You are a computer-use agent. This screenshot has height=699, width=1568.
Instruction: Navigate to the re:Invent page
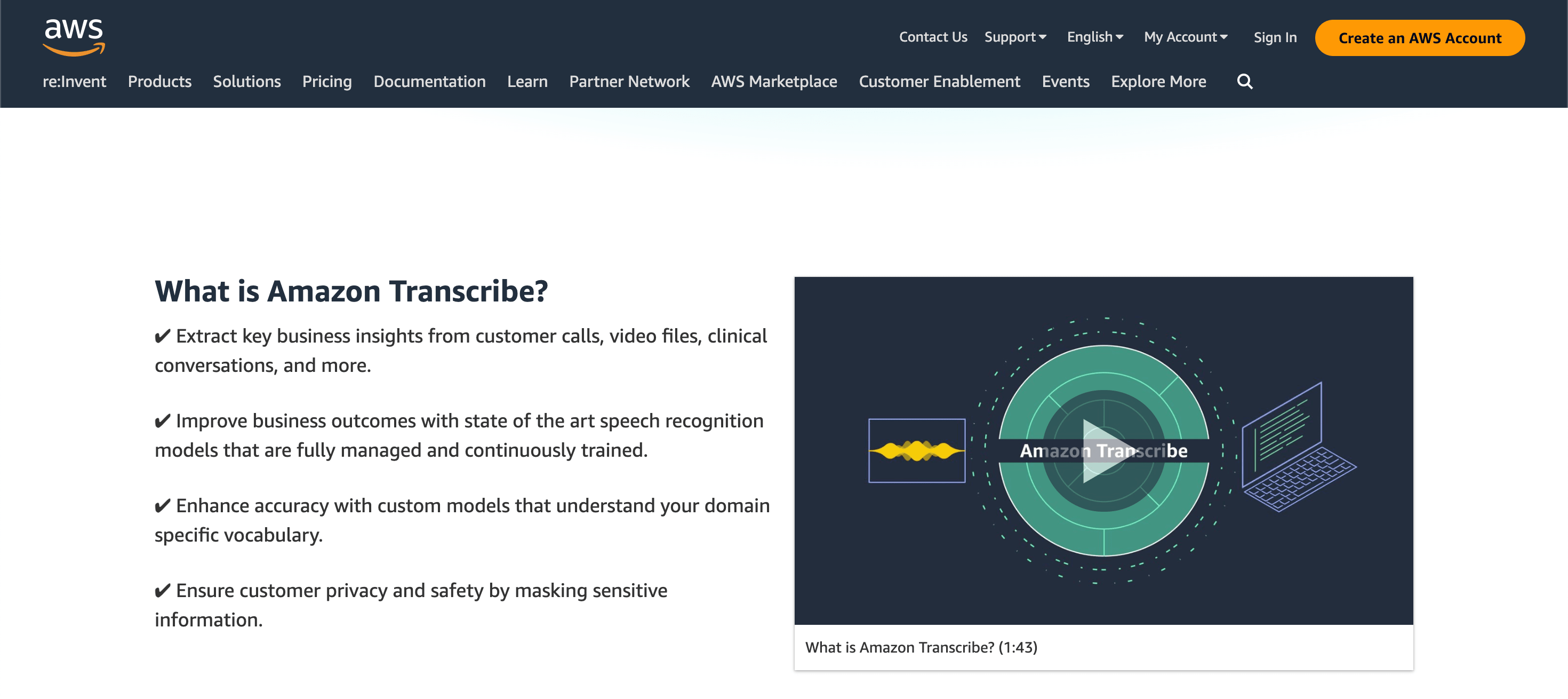pyautogui.click(x=74, y=81)
